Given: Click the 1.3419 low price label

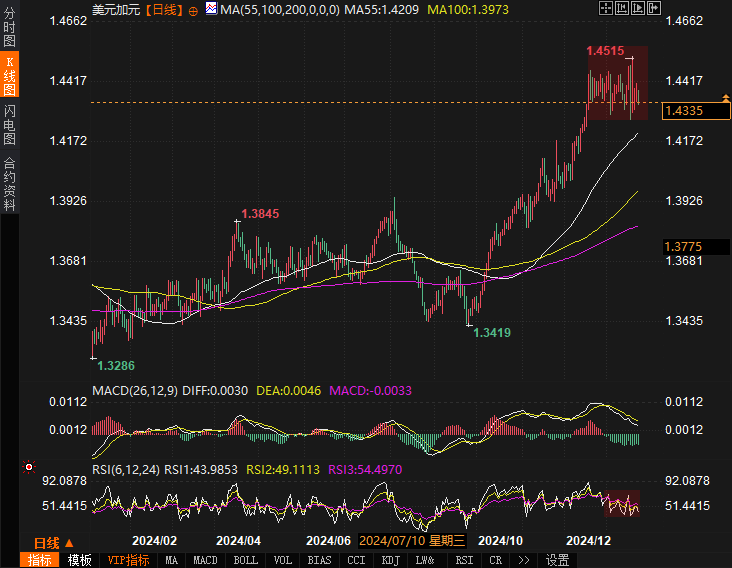Looking at the screenshot, I should click(x=492, y=333).
